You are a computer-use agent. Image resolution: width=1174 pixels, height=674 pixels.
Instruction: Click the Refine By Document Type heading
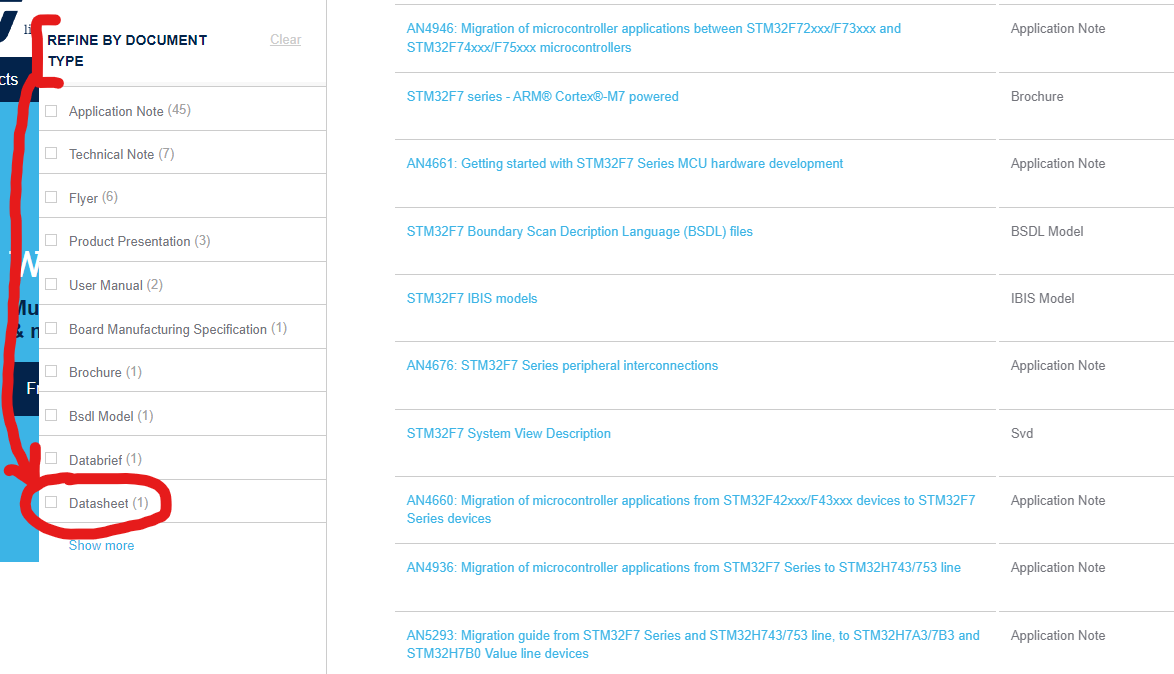point(127,50)
